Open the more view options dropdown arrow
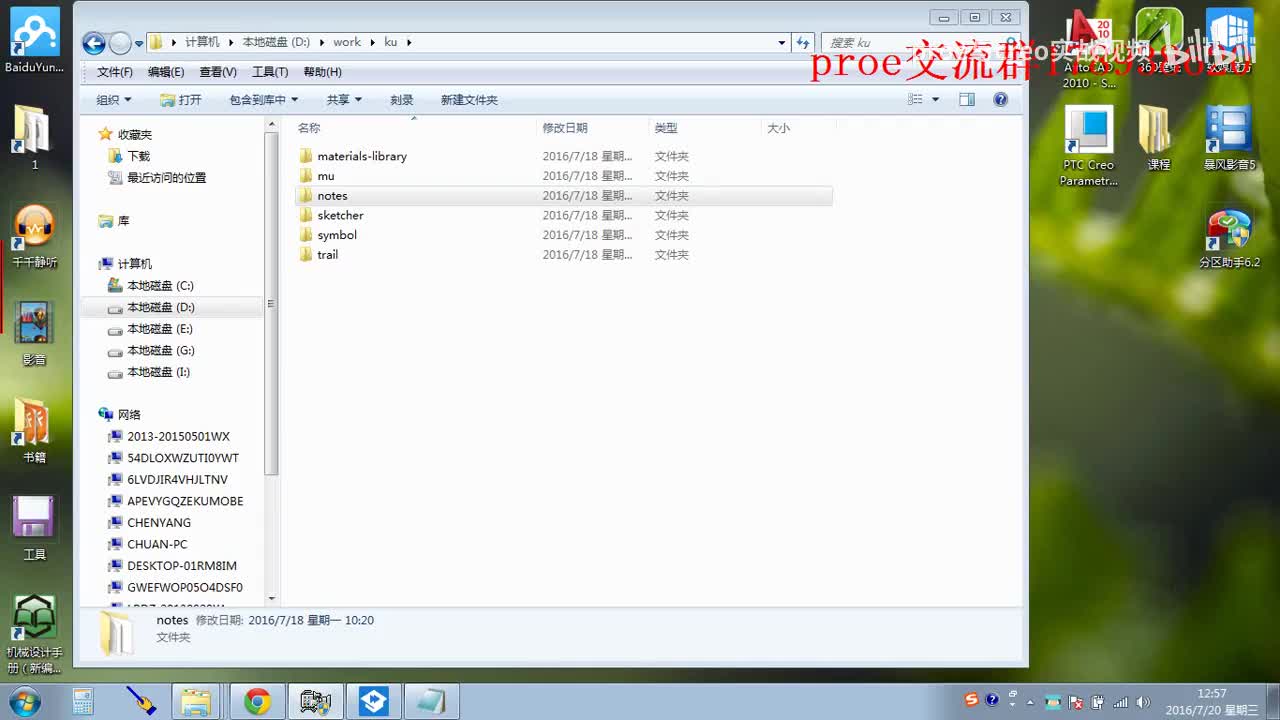 (936, 100)
